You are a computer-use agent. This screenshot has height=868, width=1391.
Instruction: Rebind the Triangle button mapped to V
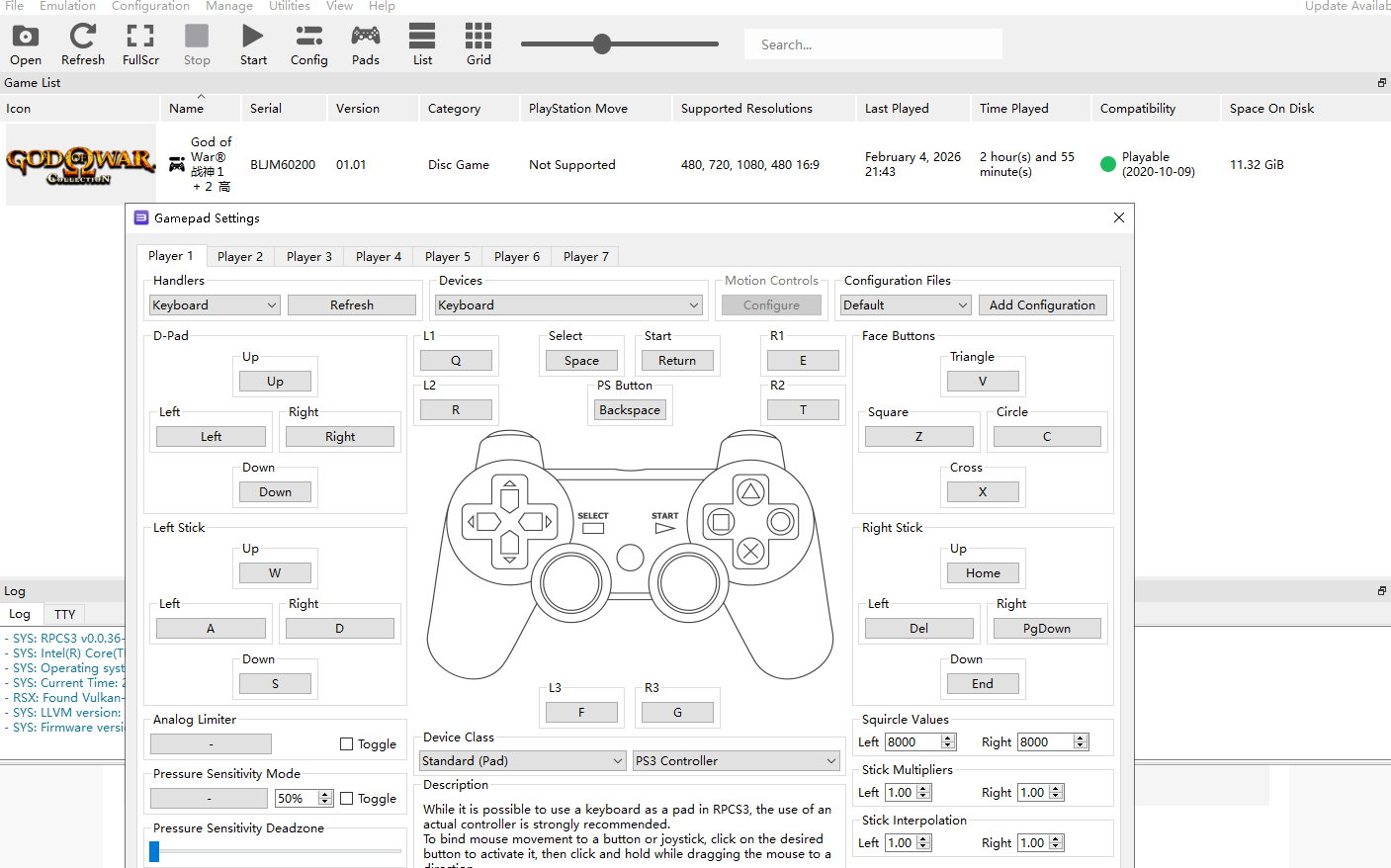(982, 382)
